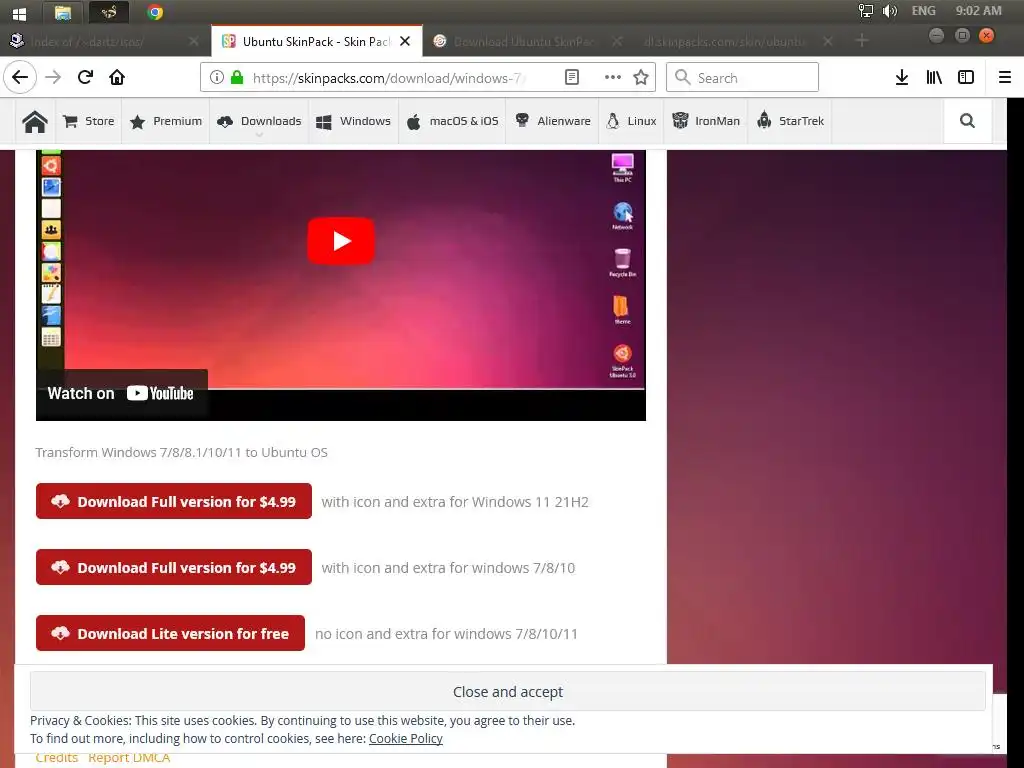The height and width of the screenshot is (768, 1024).
Task: Click the 'Transform Windows 7/8/8.1/10/11 to Ubuntu OS' text
Action: pos(182,453)
